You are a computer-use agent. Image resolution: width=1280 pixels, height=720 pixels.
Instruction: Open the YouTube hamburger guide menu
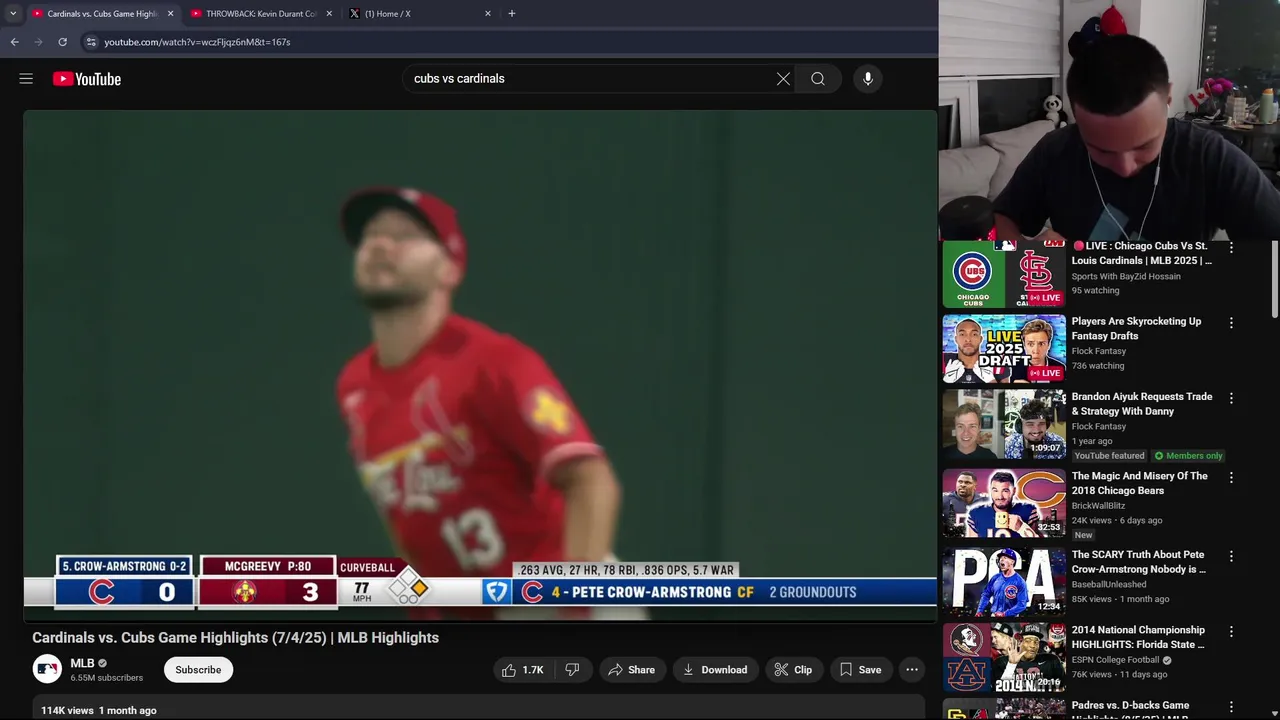pyautogui.click(x=26, y=79)
